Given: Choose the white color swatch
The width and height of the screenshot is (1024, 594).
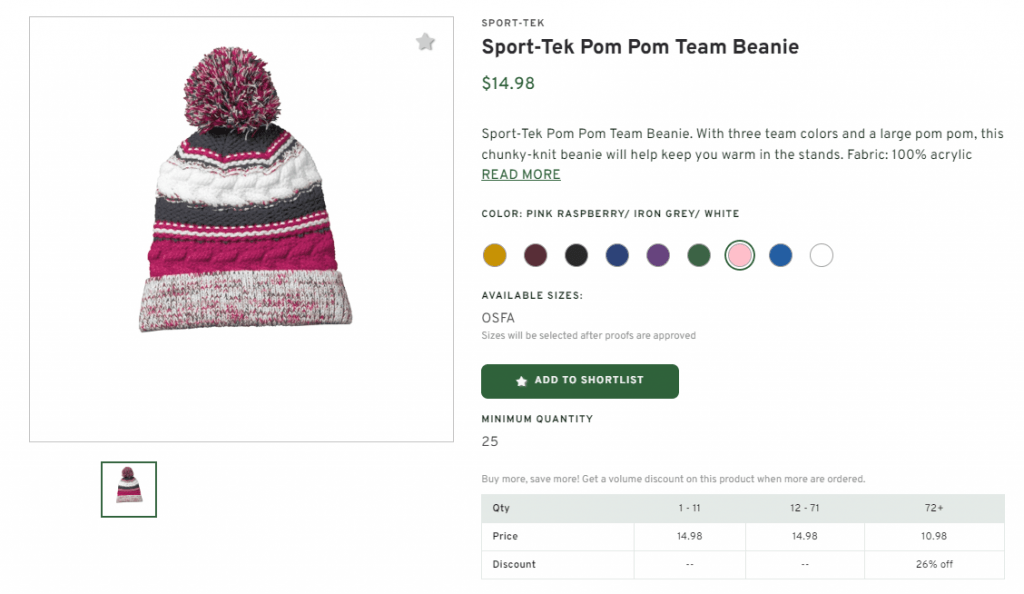Looking at the screenshot, I should (821, 255).
